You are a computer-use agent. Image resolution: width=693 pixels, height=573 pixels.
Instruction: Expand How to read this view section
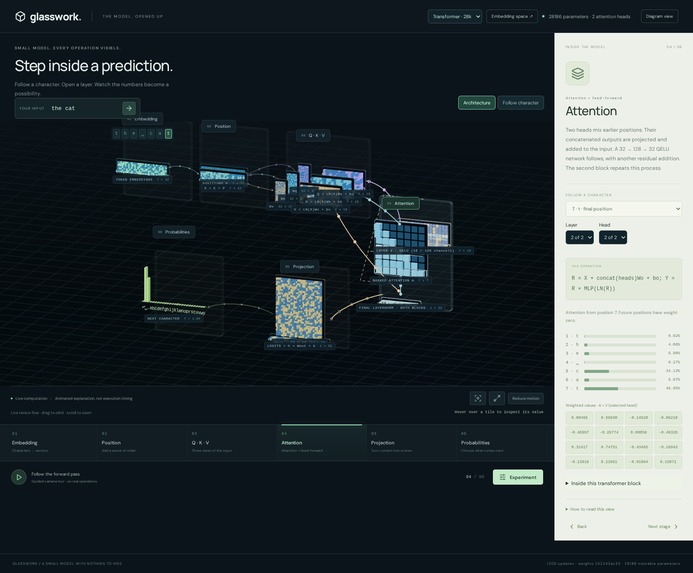pos(590,509)
